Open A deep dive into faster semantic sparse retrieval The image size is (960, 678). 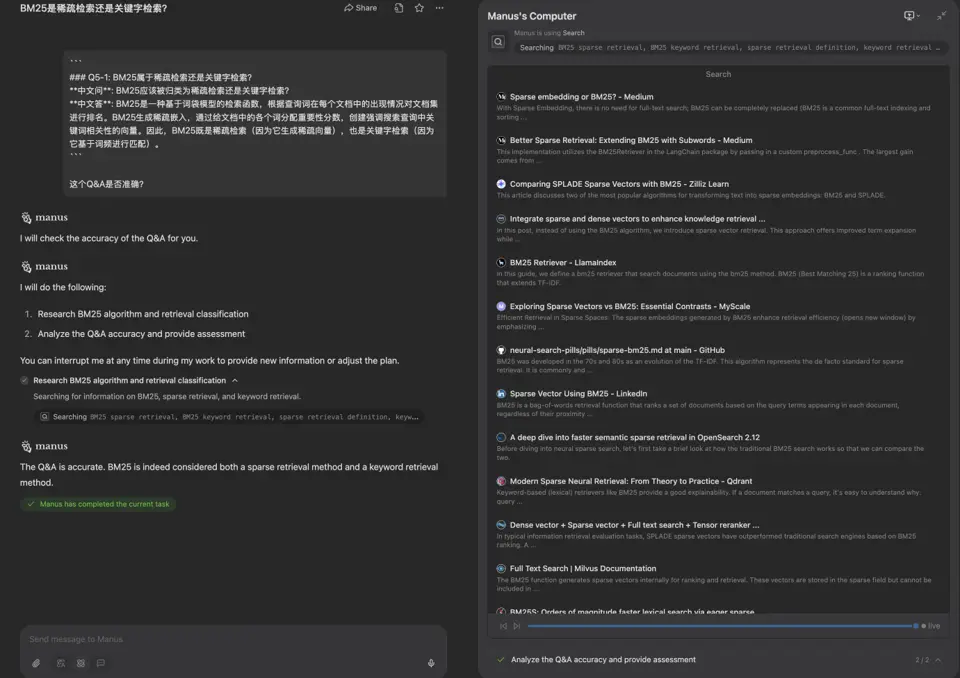point(635,437)
